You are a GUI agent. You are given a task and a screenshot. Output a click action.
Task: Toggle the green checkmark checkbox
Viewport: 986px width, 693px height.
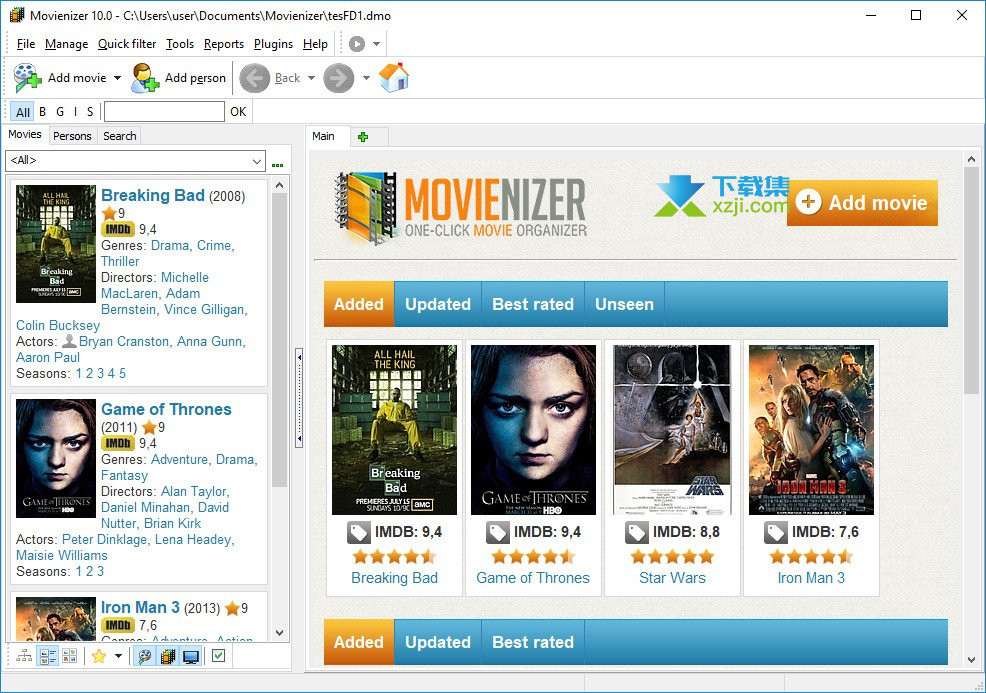tap(218, 656)
